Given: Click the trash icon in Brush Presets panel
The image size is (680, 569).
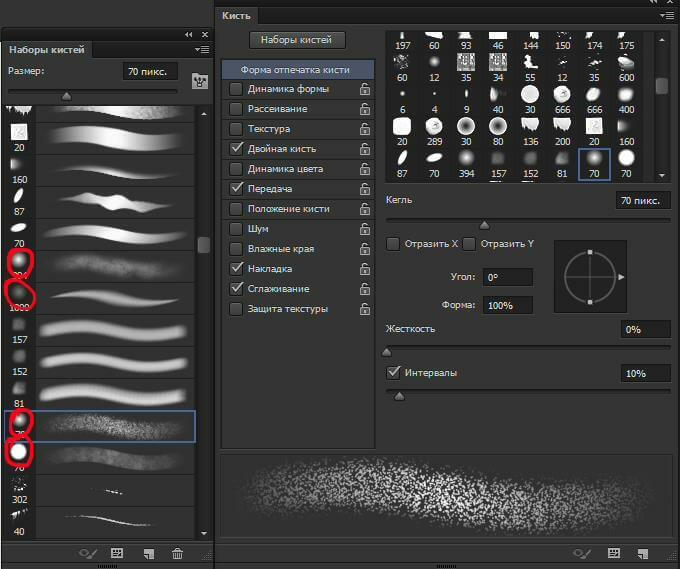Looking at the screenshot, I should (177, 552).
